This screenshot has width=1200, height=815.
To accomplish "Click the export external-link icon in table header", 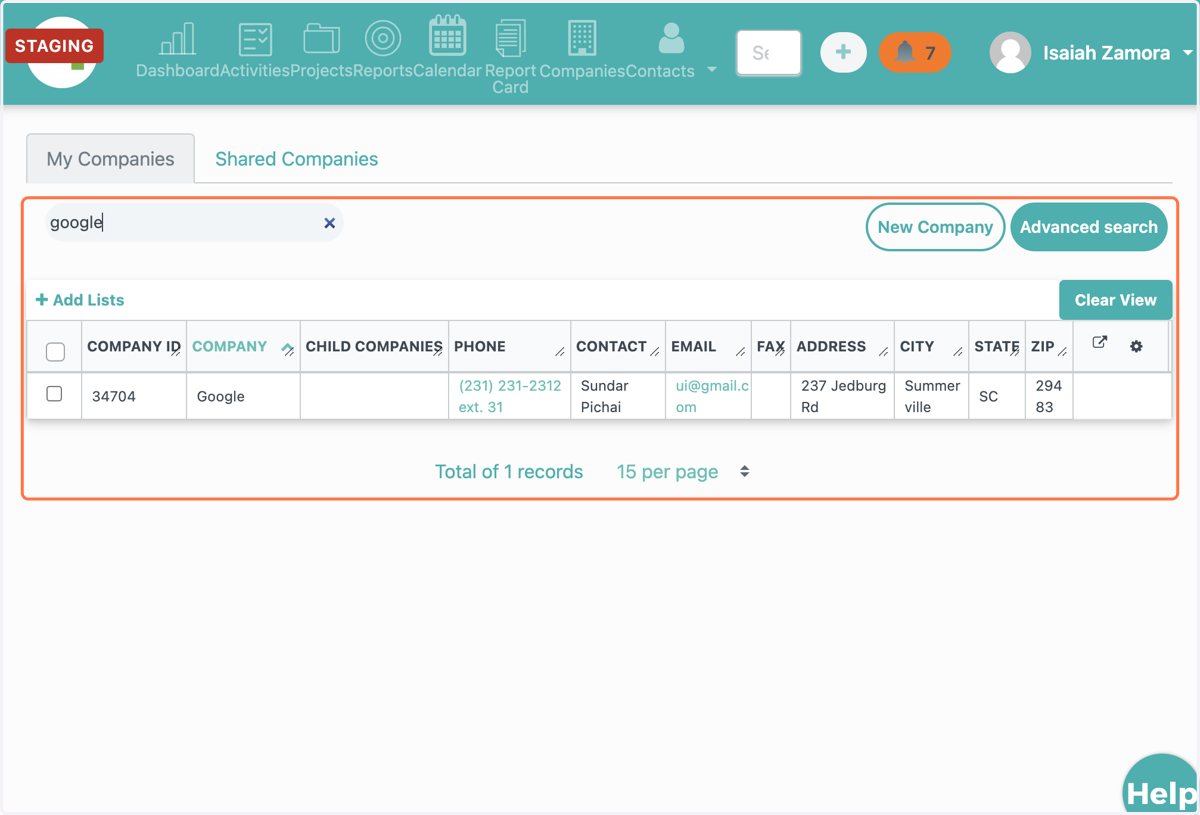I will [1099, 343].
